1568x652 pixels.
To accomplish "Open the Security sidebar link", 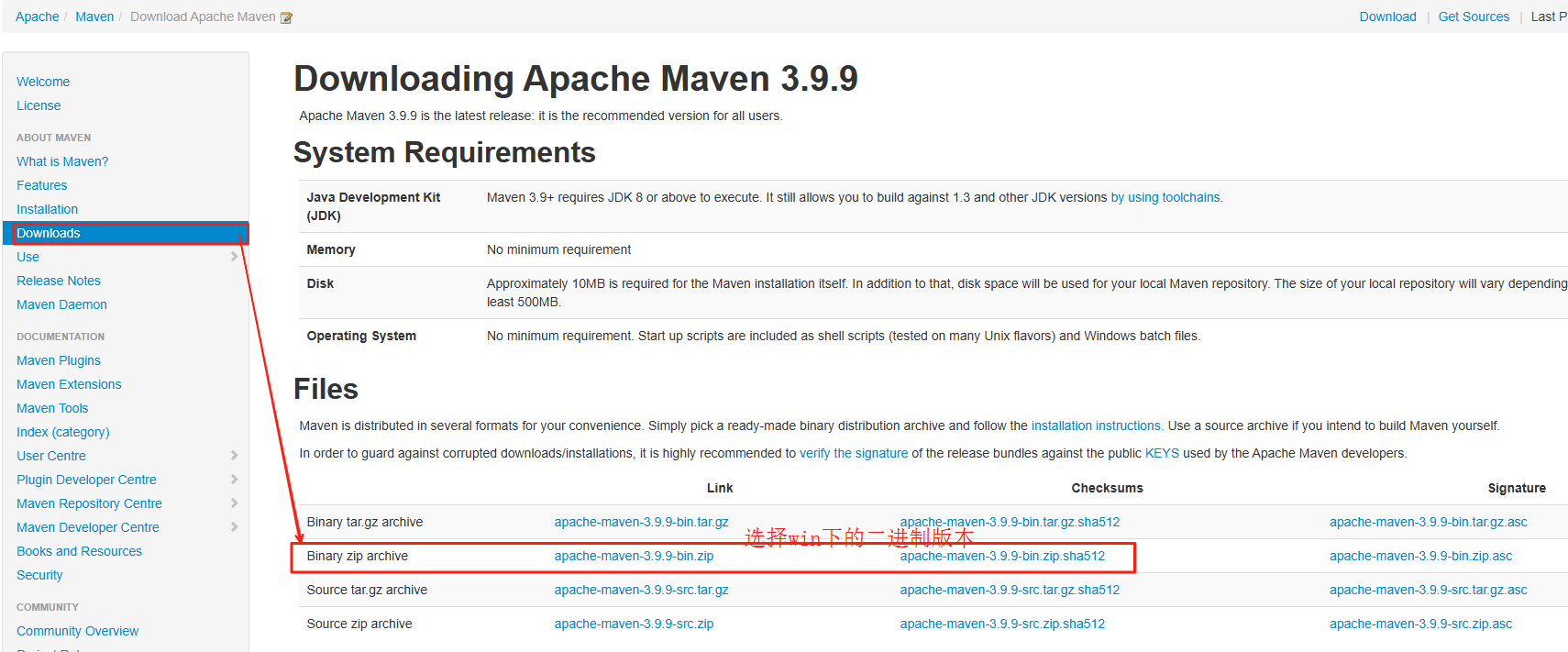I will [x=39, y=575].
